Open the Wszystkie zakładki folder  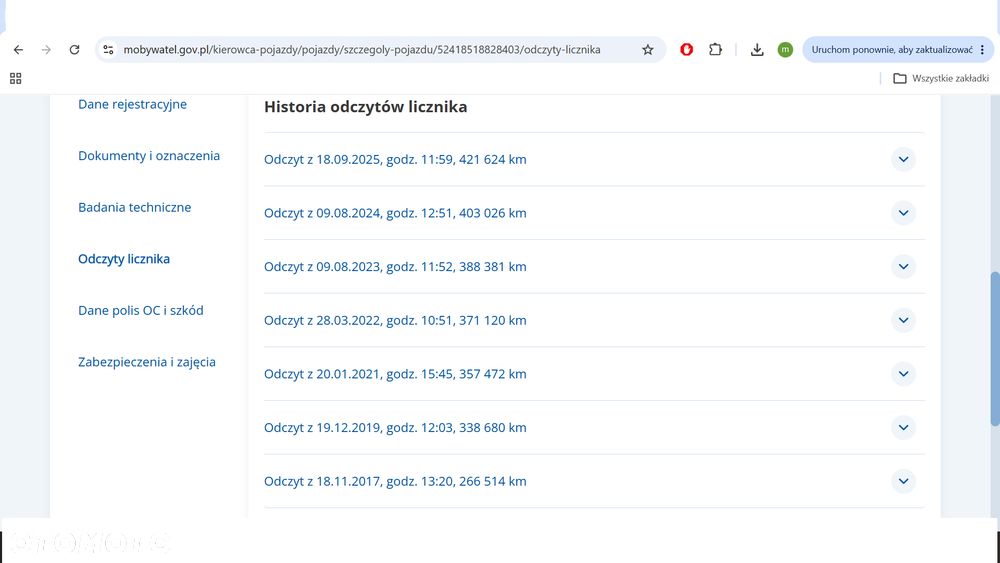(941, 78)
